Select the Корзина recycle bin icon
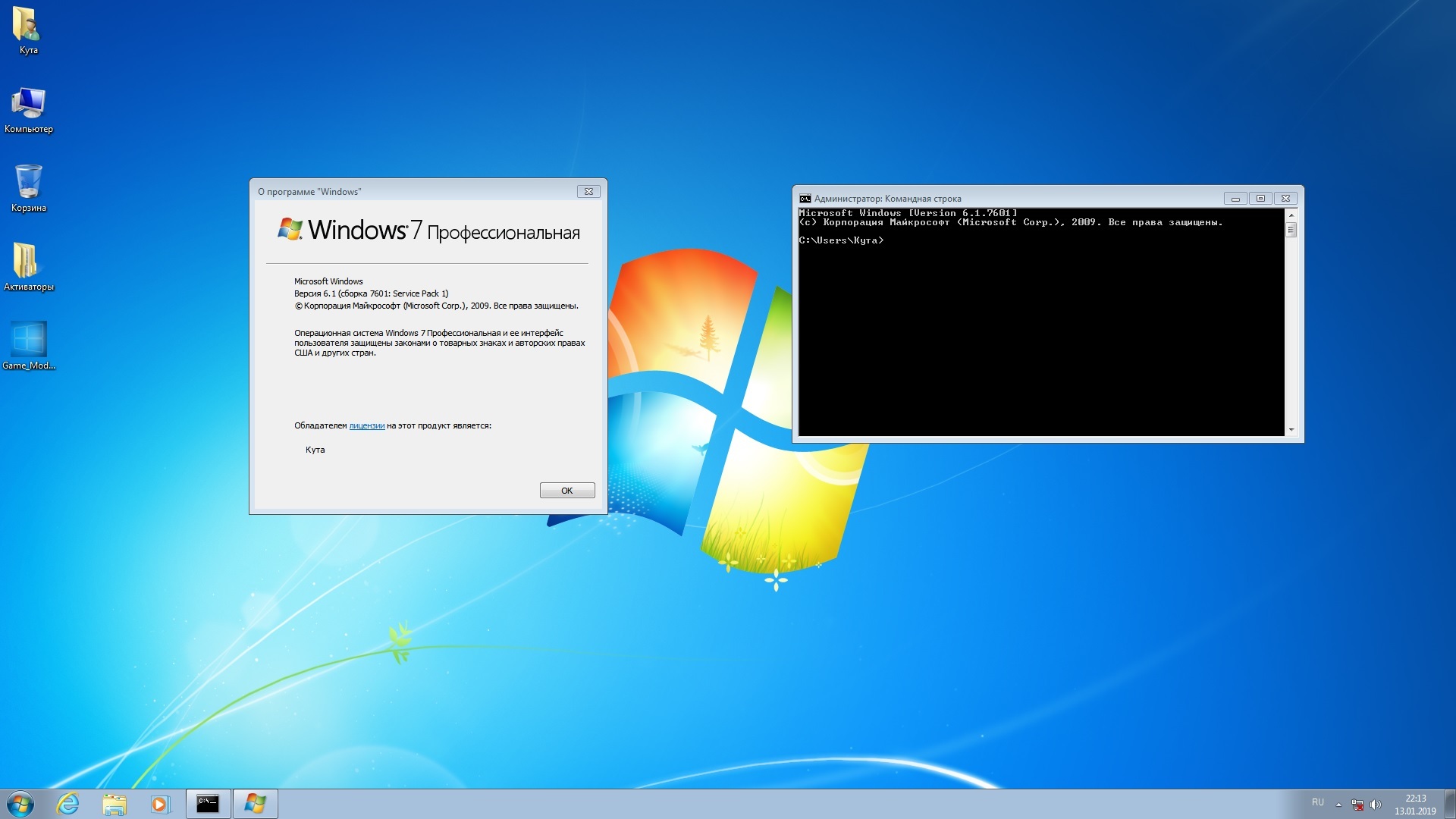The width and height of the screenshot is (1456, 819). coord(28,189)
